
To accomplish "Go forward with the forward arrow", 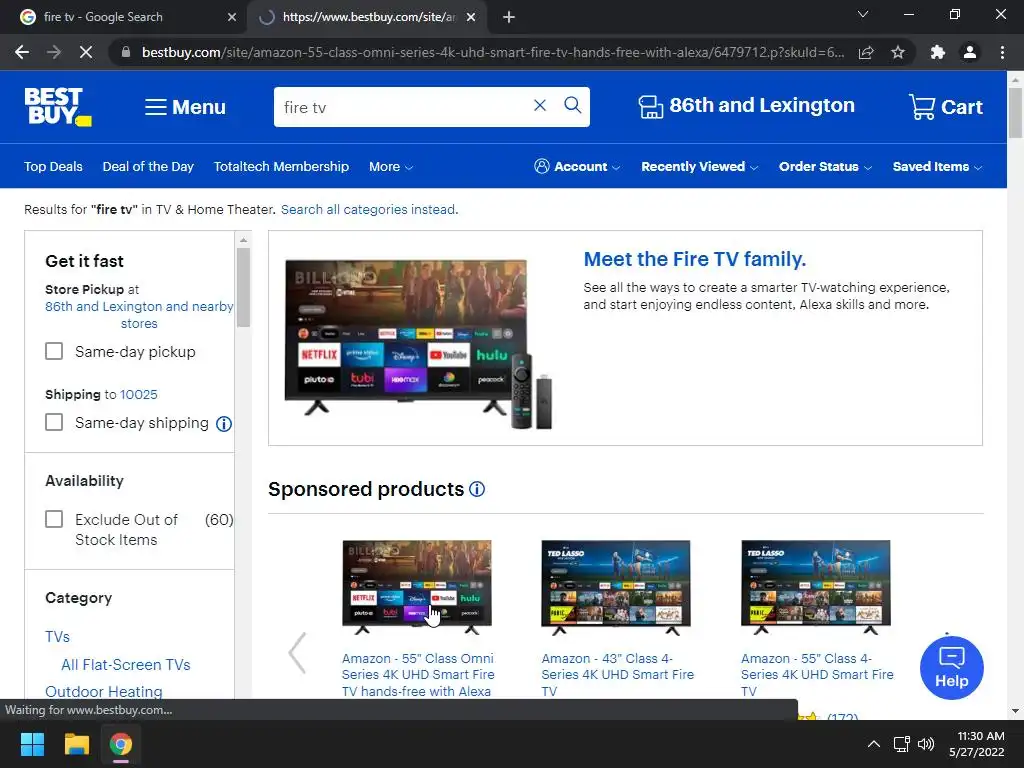I will coord(54,52).
